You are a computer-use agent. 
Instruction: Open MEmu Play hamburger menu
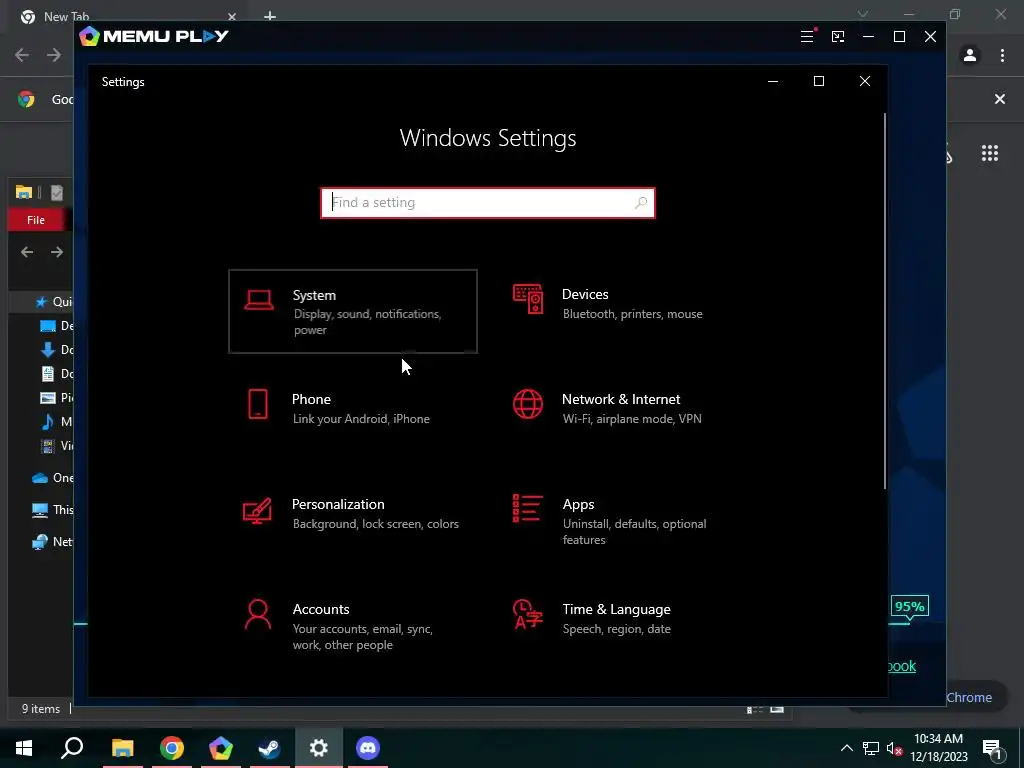click(x=807, y=37)
